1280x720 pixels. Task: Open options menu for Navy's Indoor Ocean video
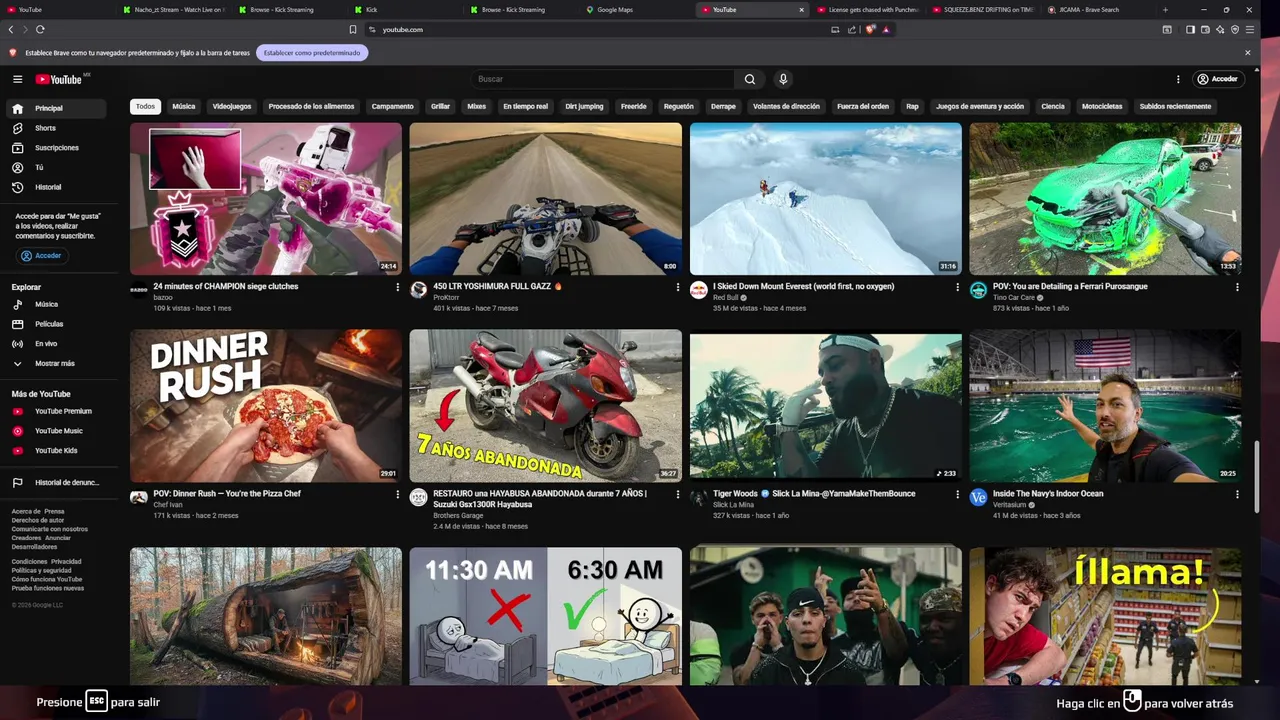coord(1237,494)
